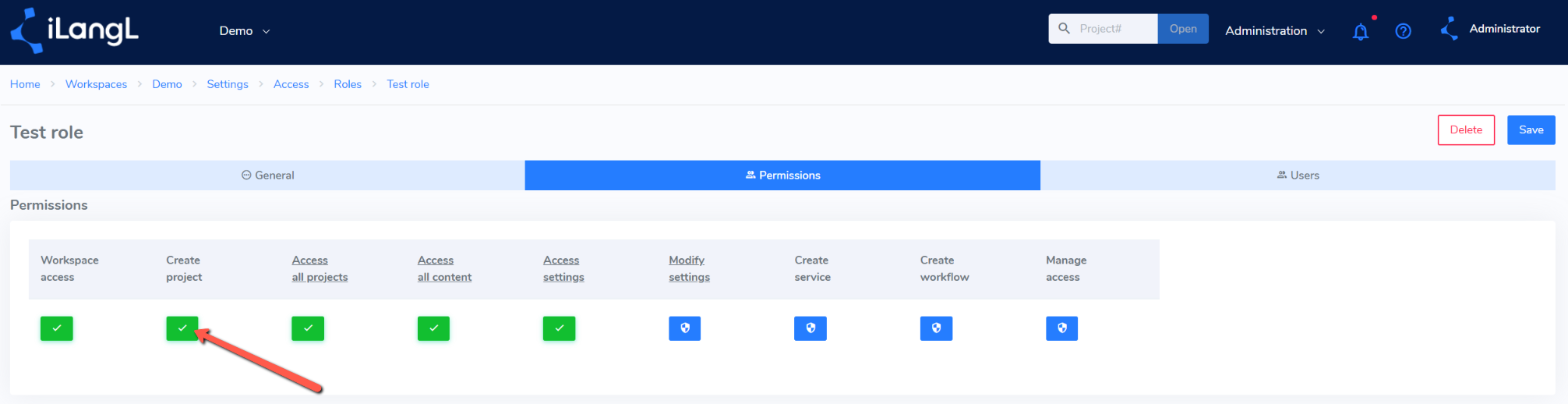
Task: Click the Modify settings column header
Action: click(x=689, y=268)
